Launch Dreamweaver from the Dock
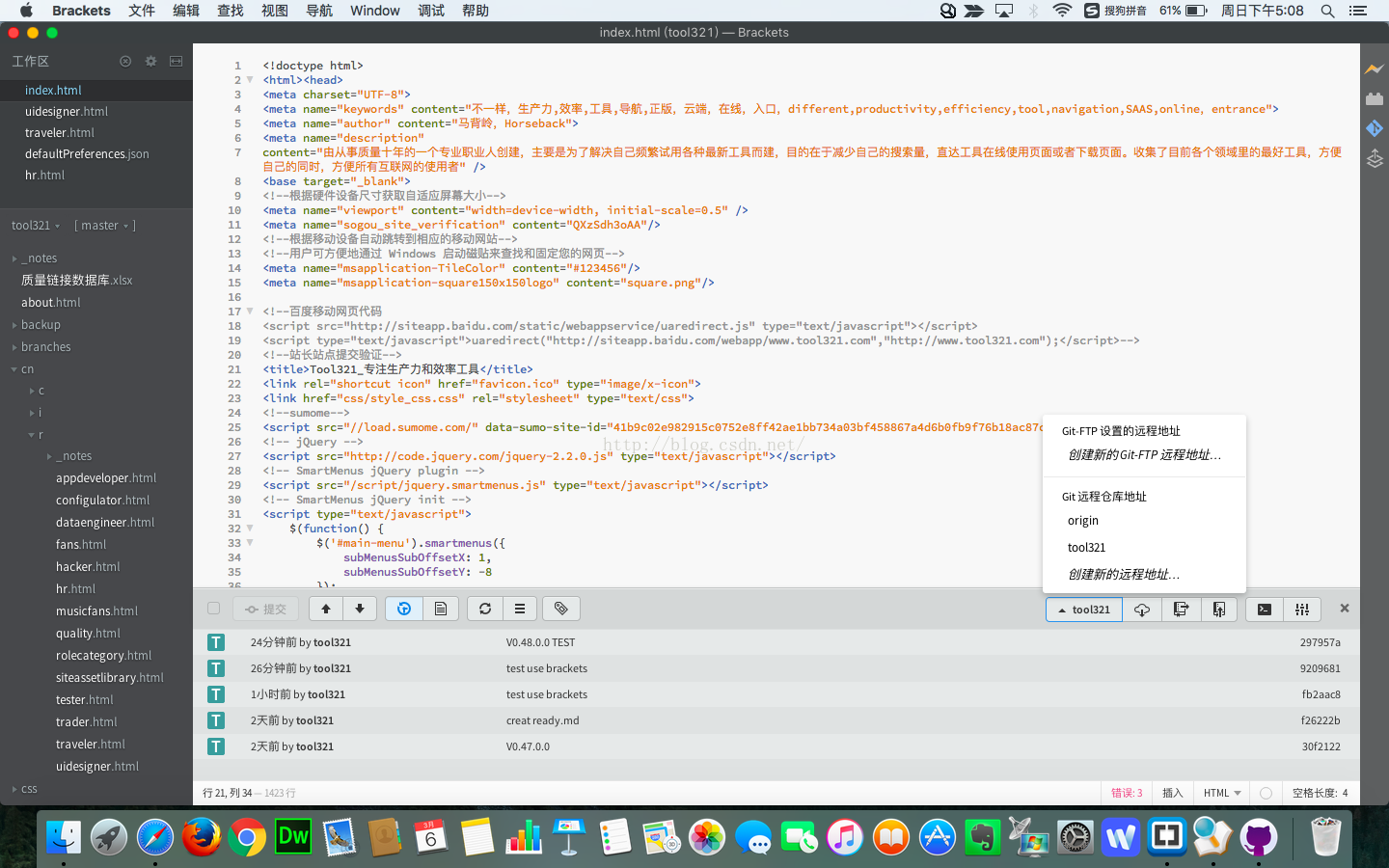 pos(293,837)
